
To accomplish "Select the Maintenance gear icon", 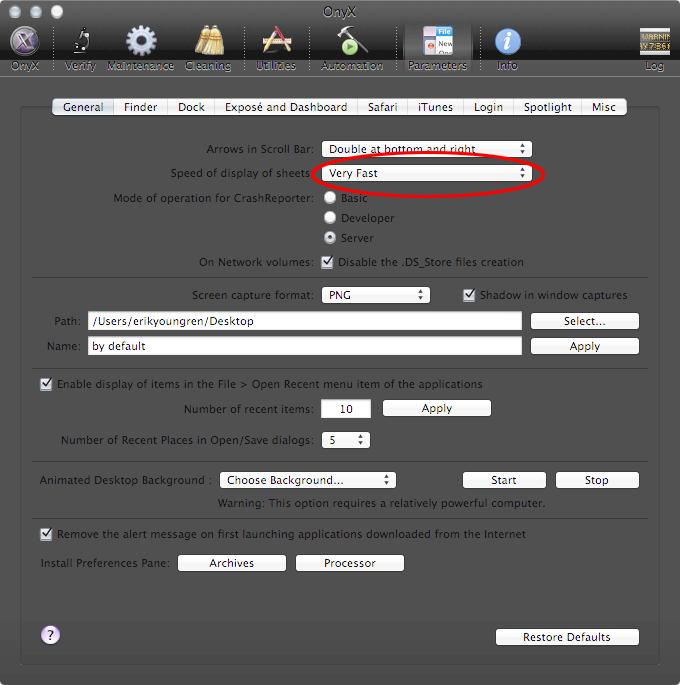I will pos(141,41).
